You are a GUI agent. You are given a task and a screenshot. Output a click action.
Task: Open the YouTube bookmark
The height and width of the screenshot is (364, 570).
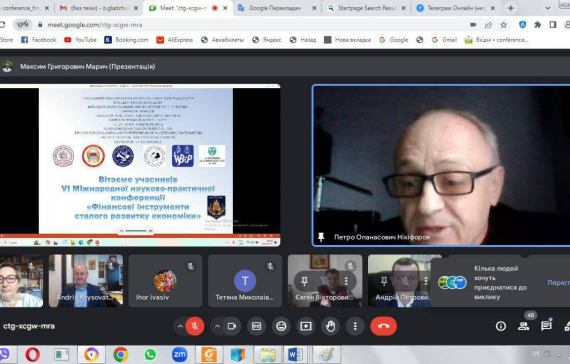point(80,40)
